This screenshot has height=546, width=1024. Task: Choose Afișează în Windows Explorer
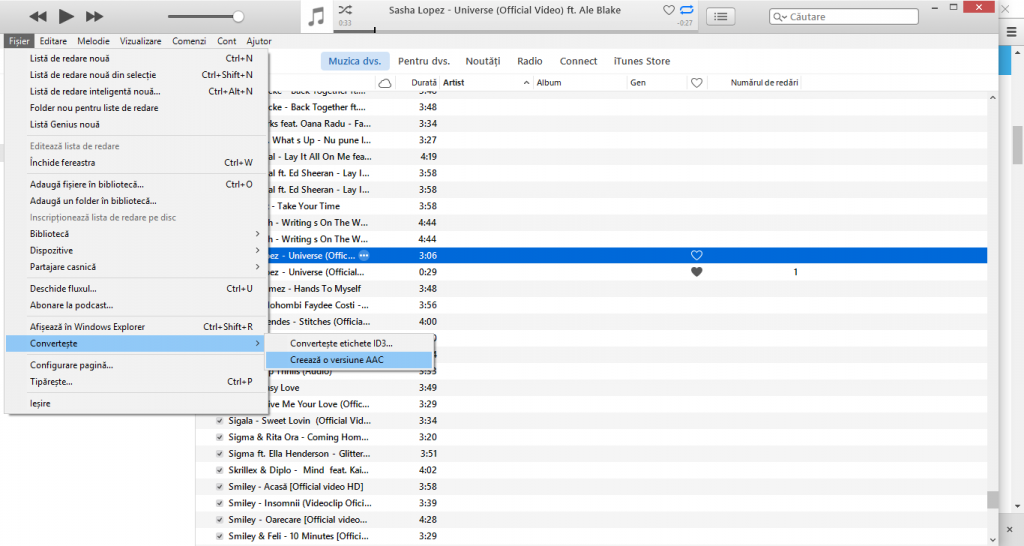pos(136,327)
